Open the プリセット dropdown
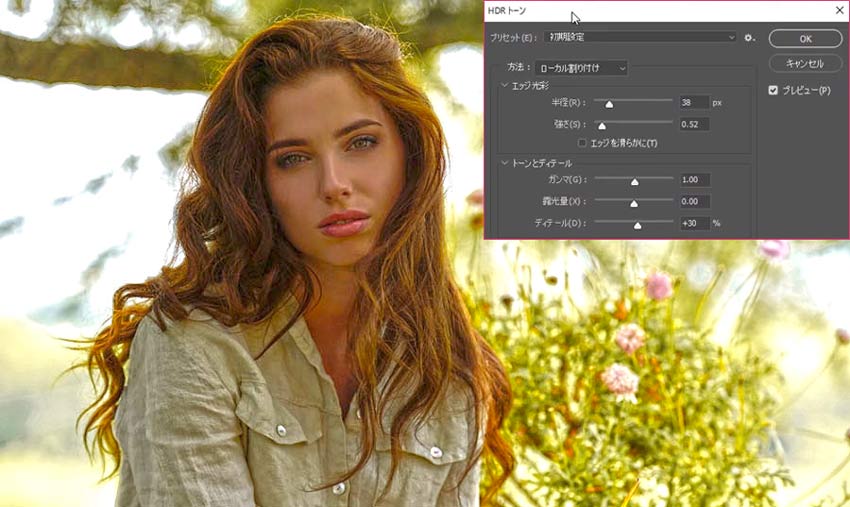Viewport: 850px width, 507px height. coord(640,37)
